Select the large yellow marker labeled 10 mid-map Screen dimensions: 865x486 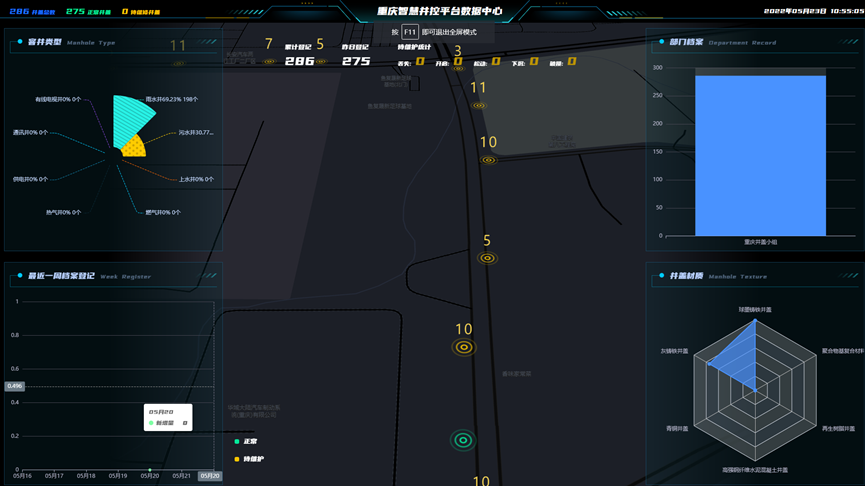click(463, 347)
